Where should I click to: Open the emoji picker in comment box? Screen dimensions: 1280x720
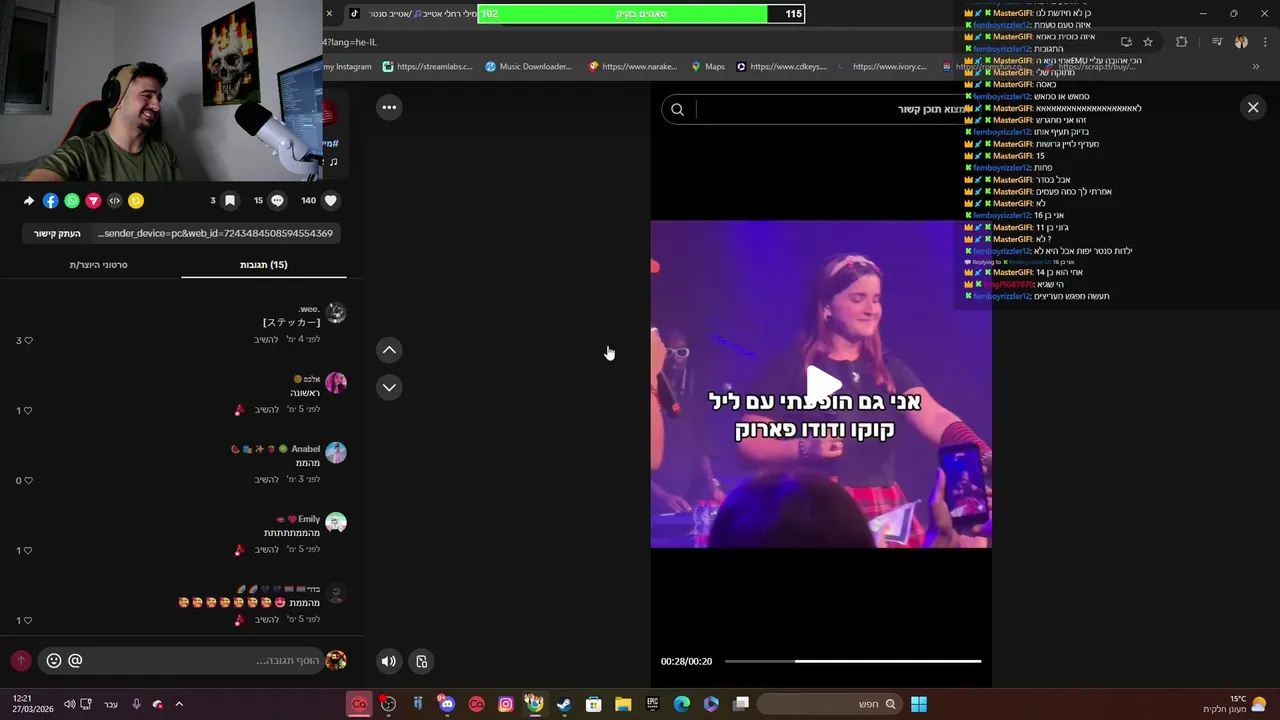54,661
